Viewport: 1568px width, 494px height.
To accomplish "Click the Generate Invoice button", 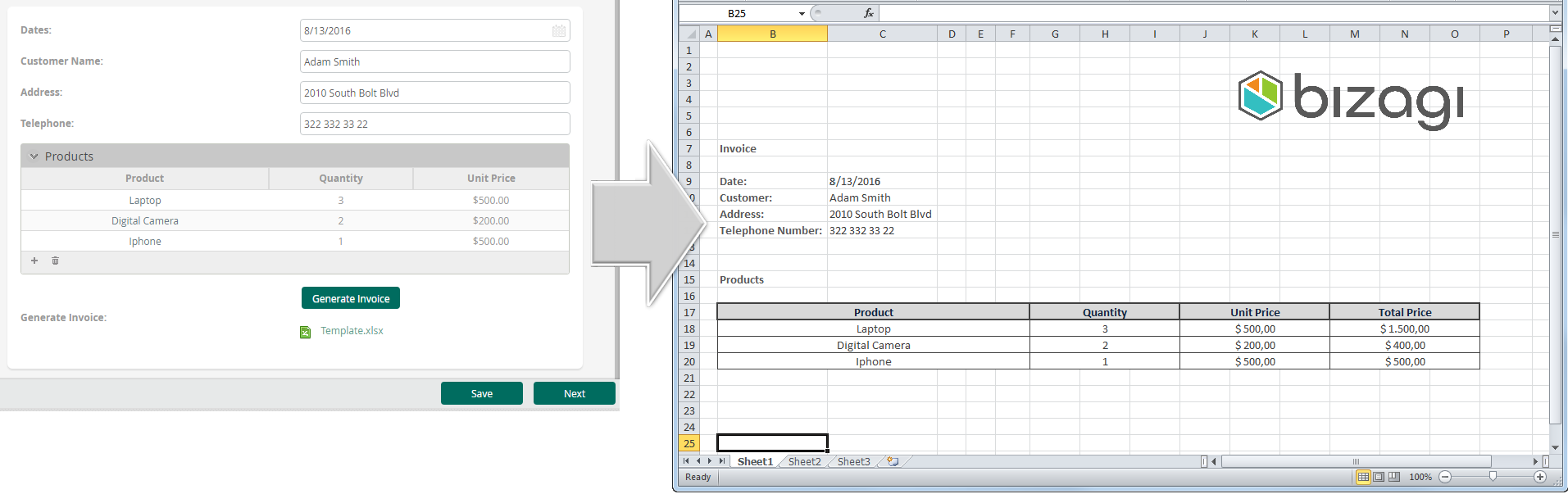I will click(351, 298).
